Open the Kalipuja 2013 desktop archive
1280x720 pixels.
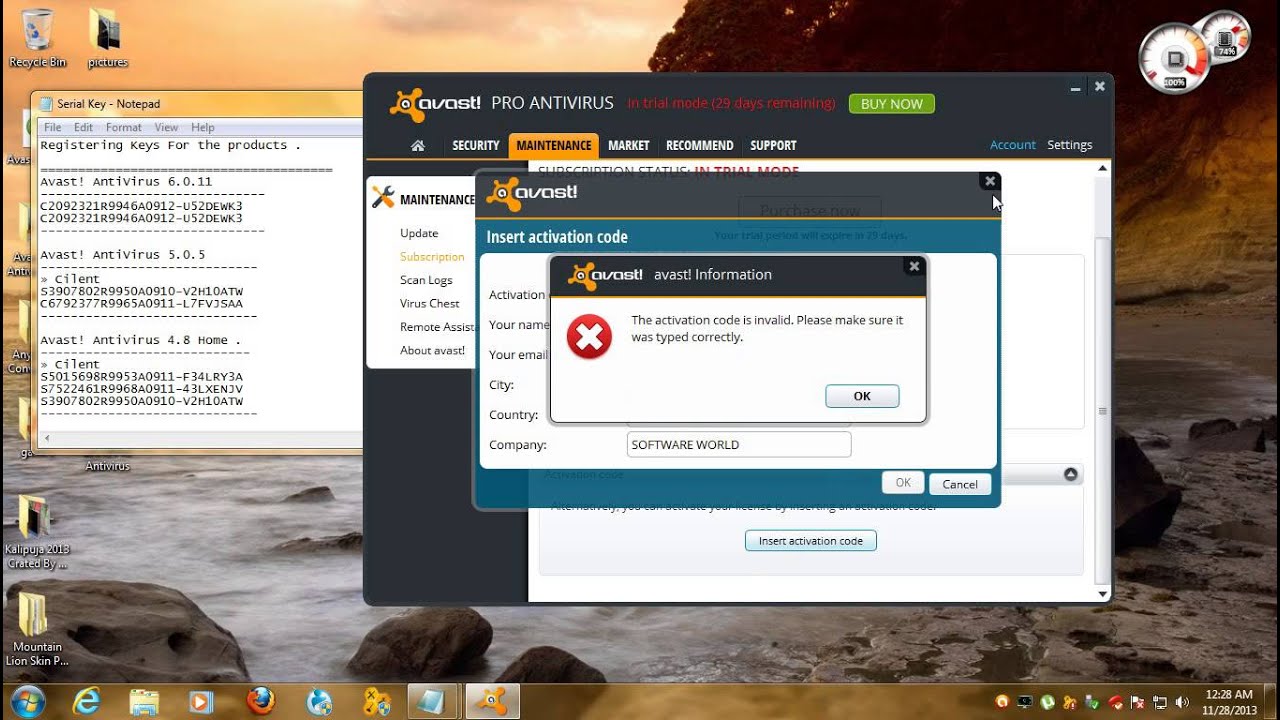(x=37, y=533)
